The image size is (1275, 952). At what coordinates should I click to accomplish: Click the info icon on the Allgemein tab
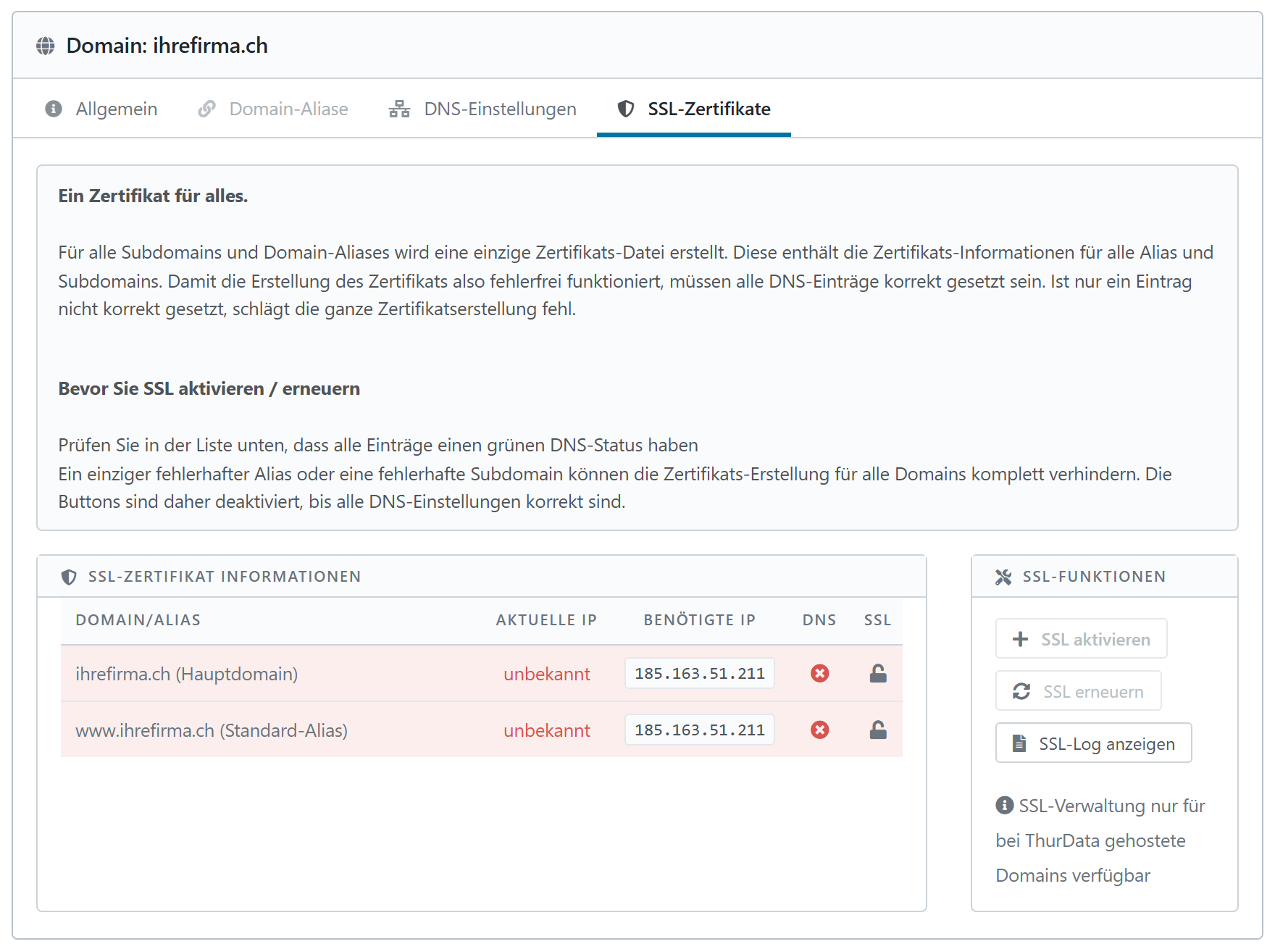click(54, 109)
